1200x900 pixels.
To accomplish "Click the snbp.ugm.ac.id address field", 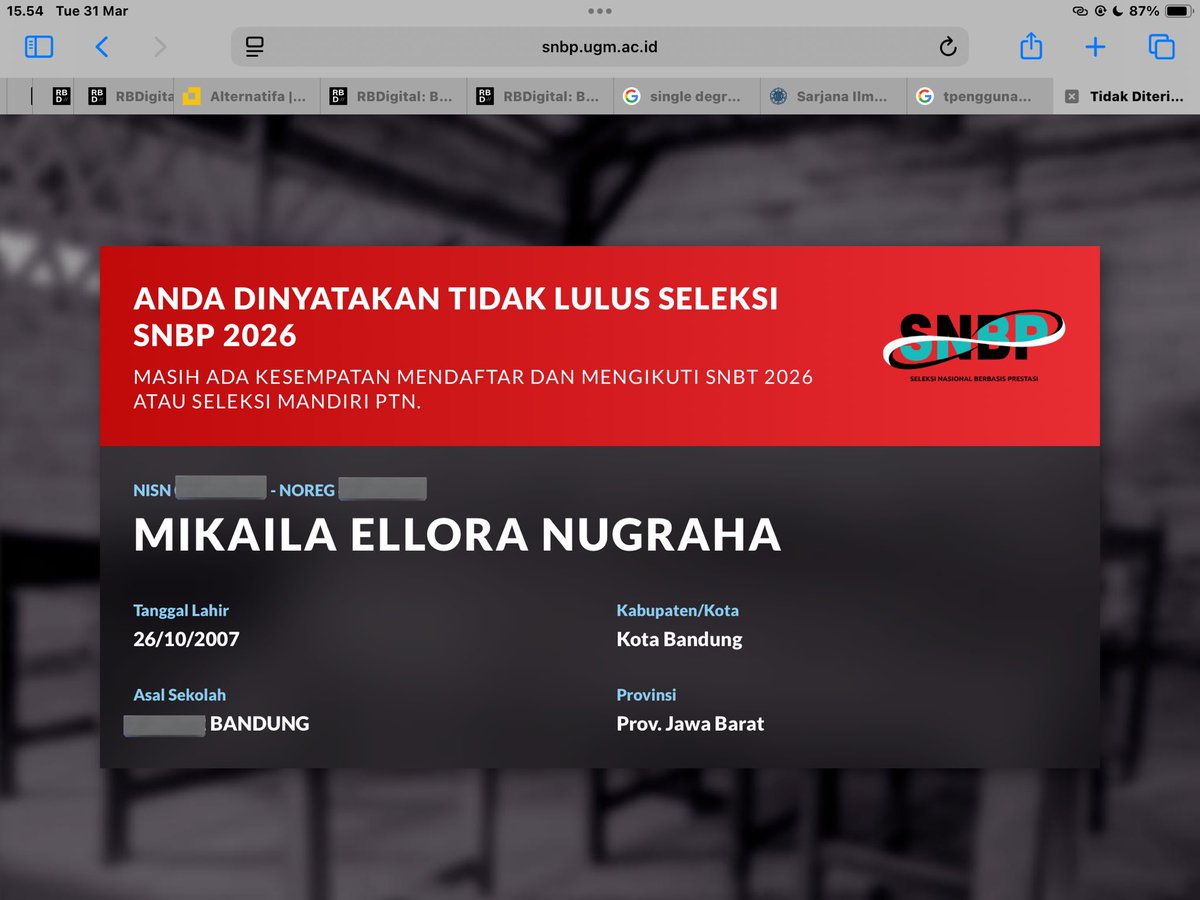I will coord(600,46).
